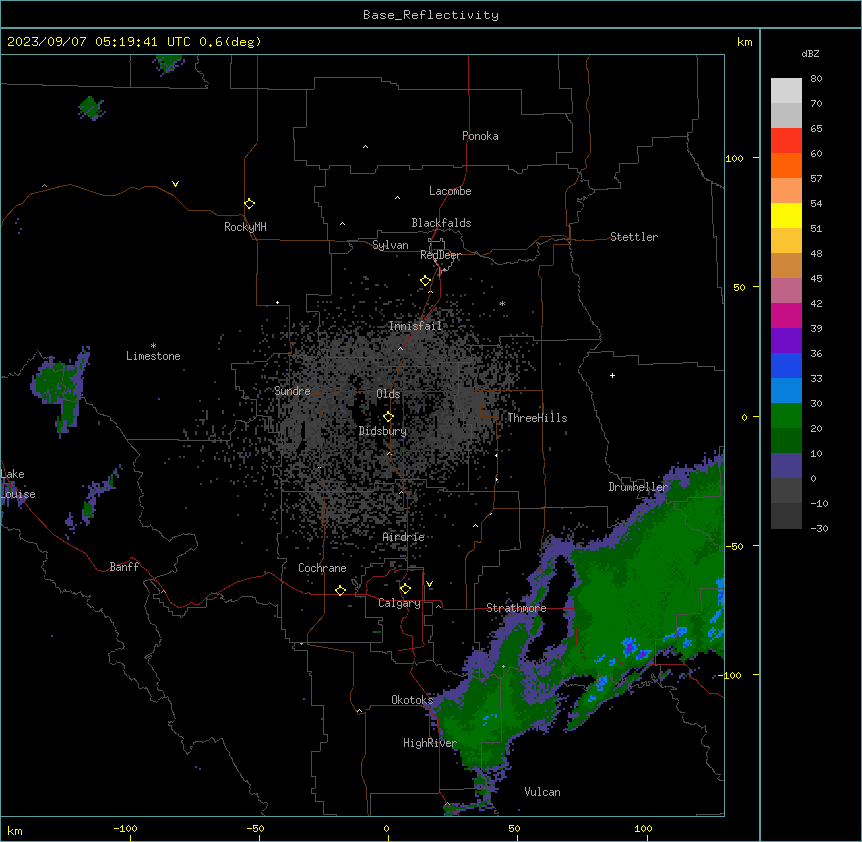Screen dimensions: 862x842
Task: Click the Ponoka city label
Action: [x=480, y=136]
